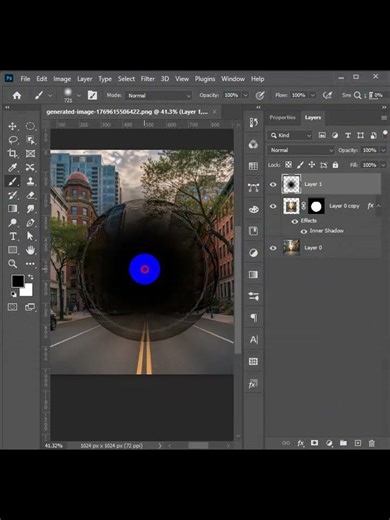Image resolution: width=390 pixels, height=520 pixels.
Task: Open the File menu
Action: 25,79
